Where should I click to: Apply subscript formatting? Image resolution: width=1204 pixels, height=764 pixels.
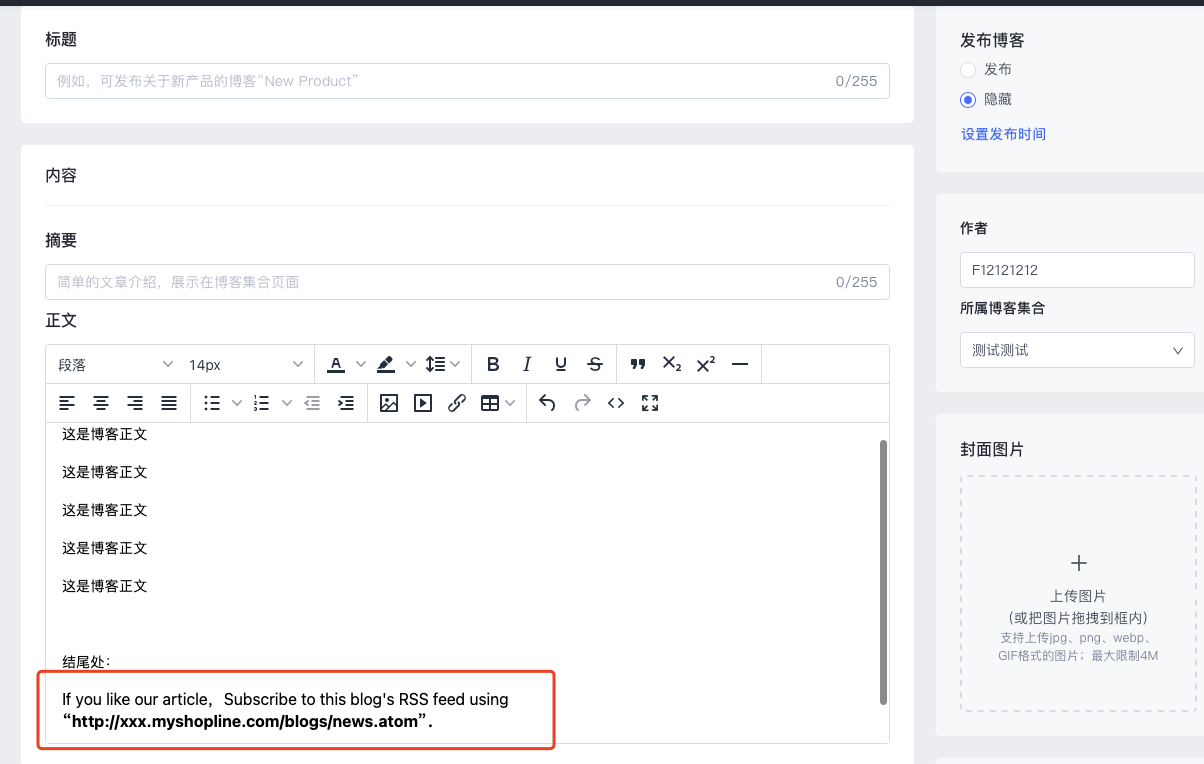click(x=672, y=365)
